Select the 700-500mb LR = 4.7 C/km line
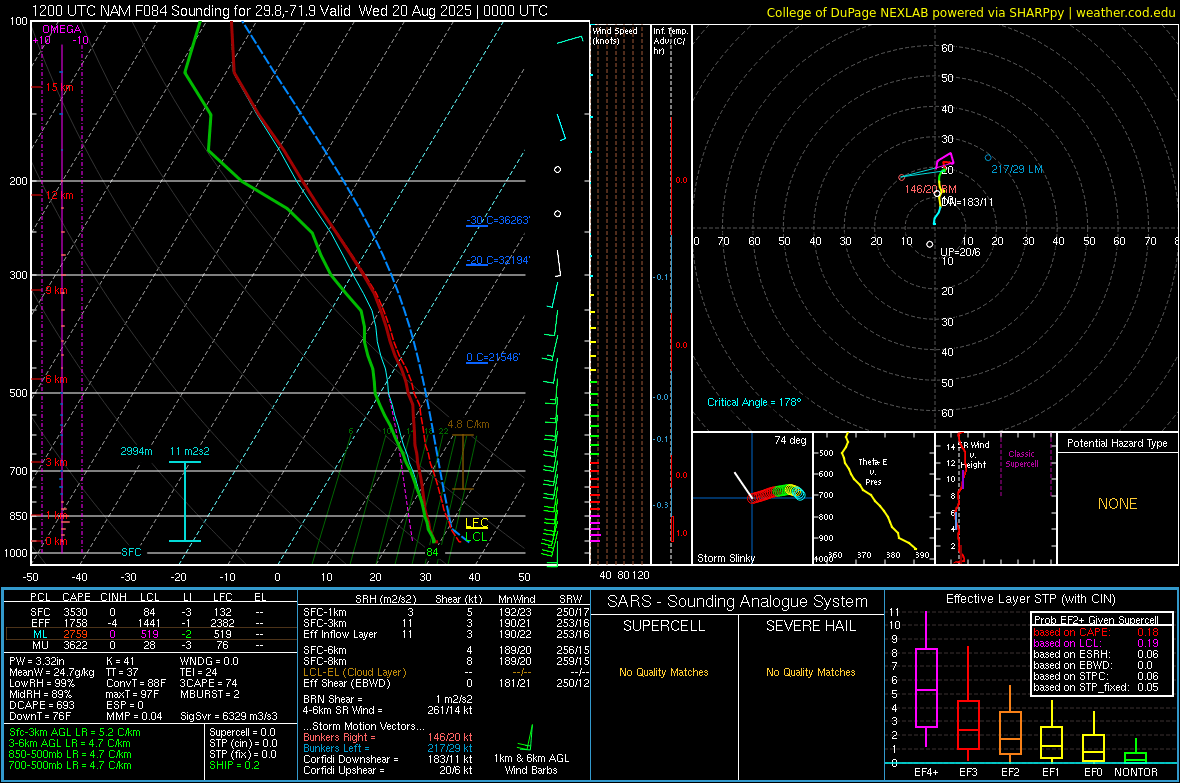This screenshot has width=1180, height=783. point(70,765)
